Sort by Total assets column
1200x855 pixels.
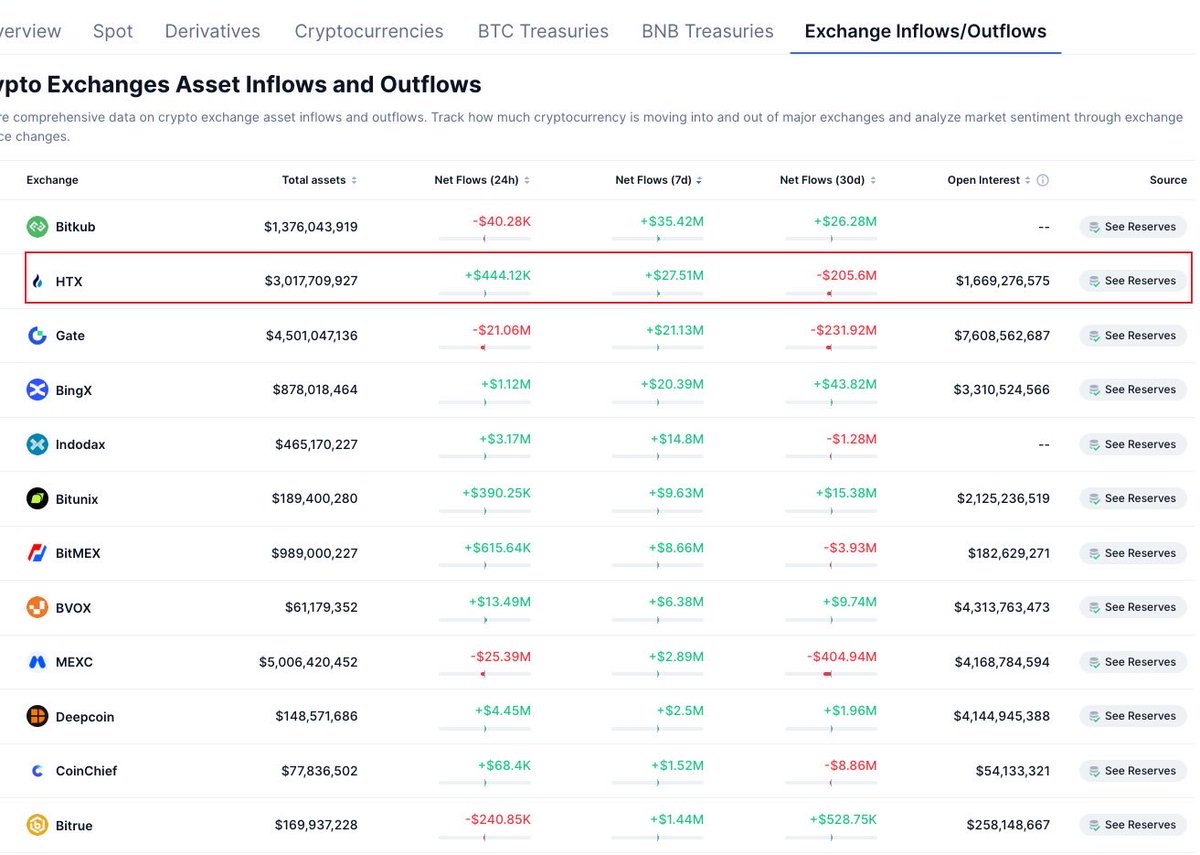[319, 181]
